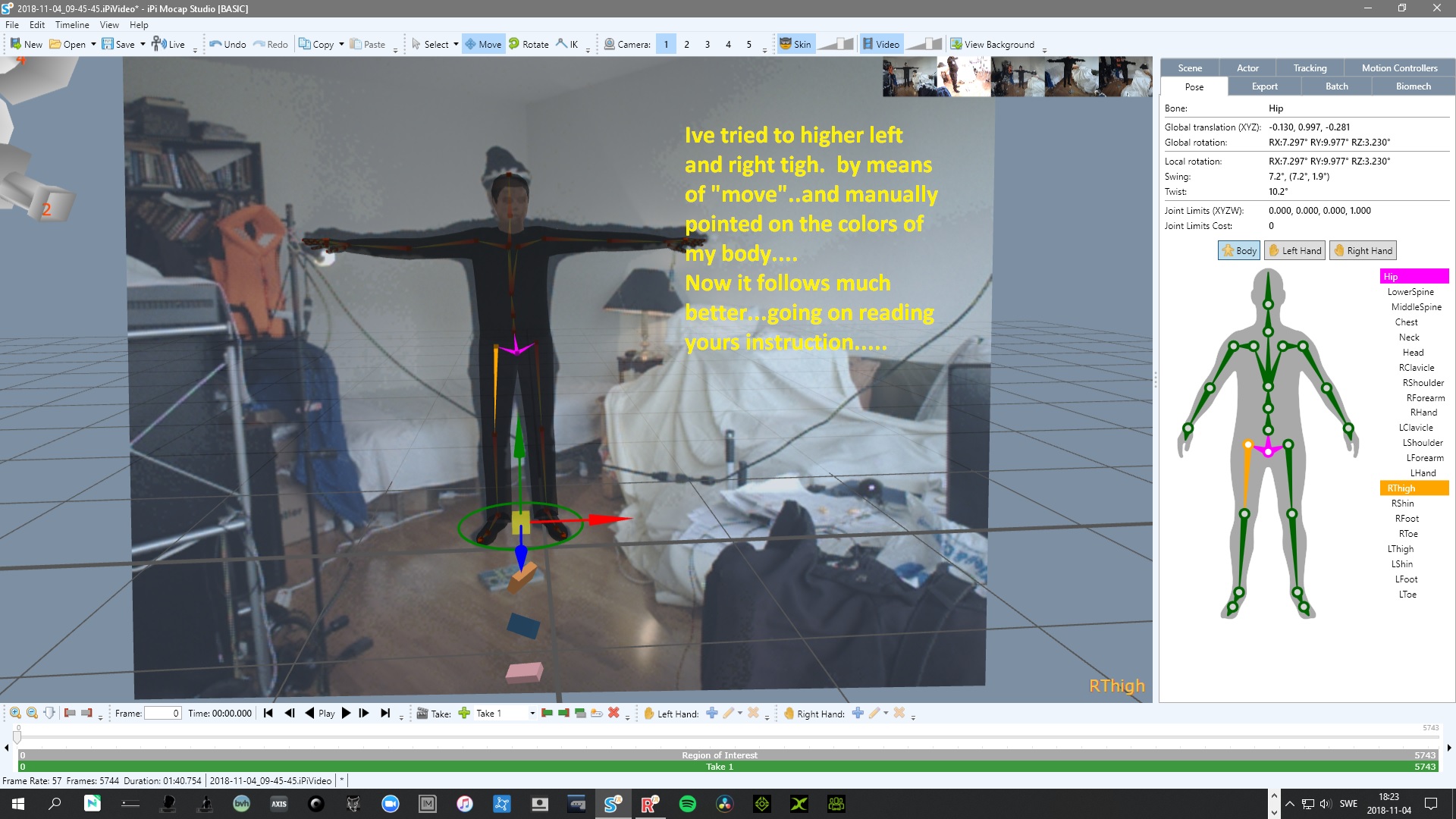Add Right Hand keyframe plus icon

pyautogui.click(x=858, y=713)
